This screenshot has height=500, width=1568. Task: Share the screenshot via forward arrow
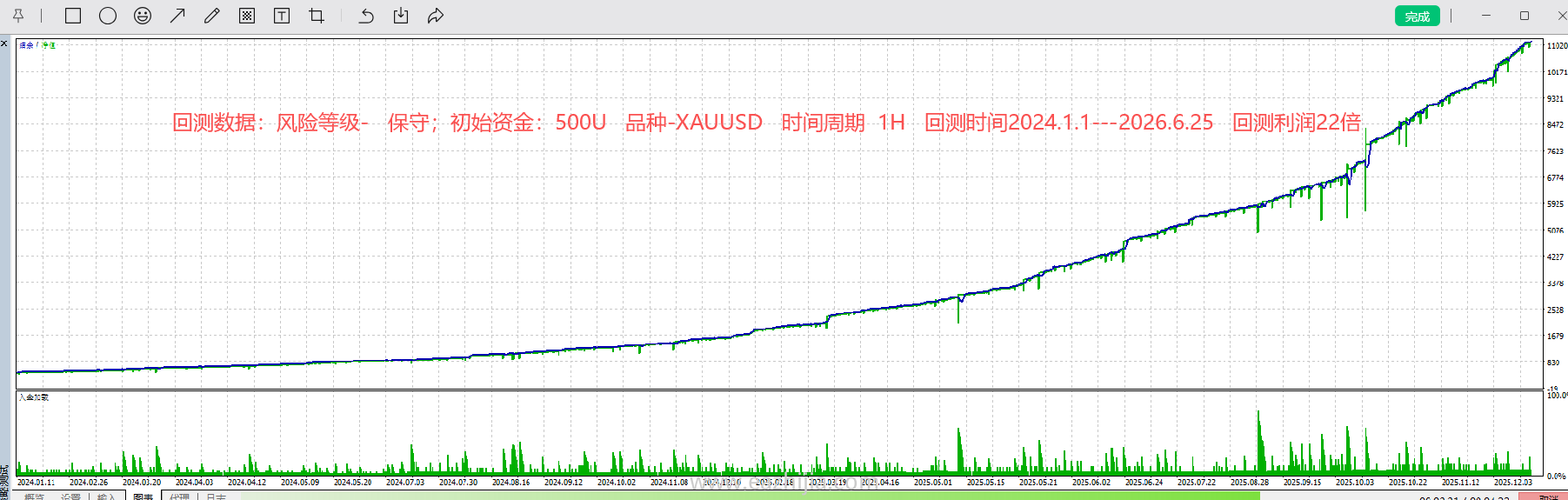(436, 16)
